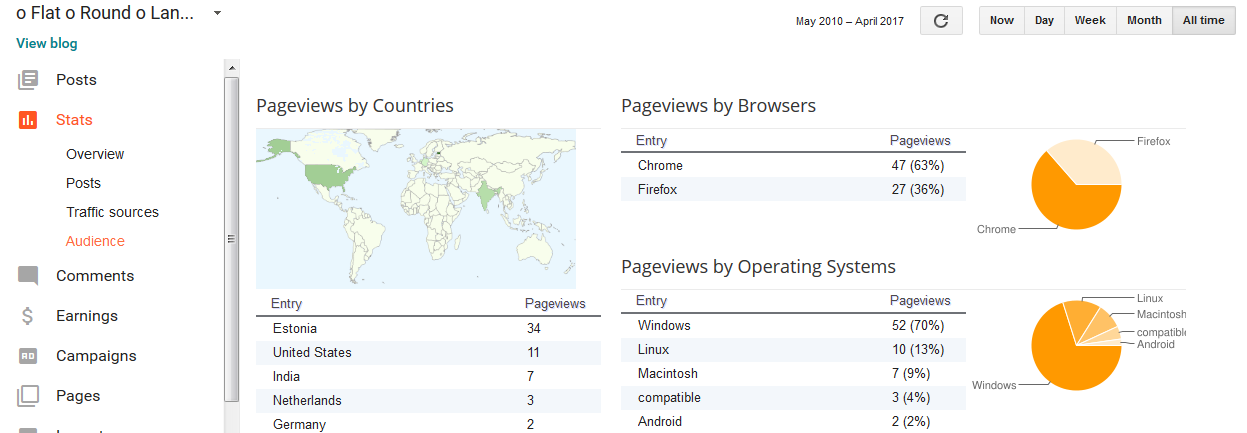Open the blog title dropdown arrow

coord(217,14)
